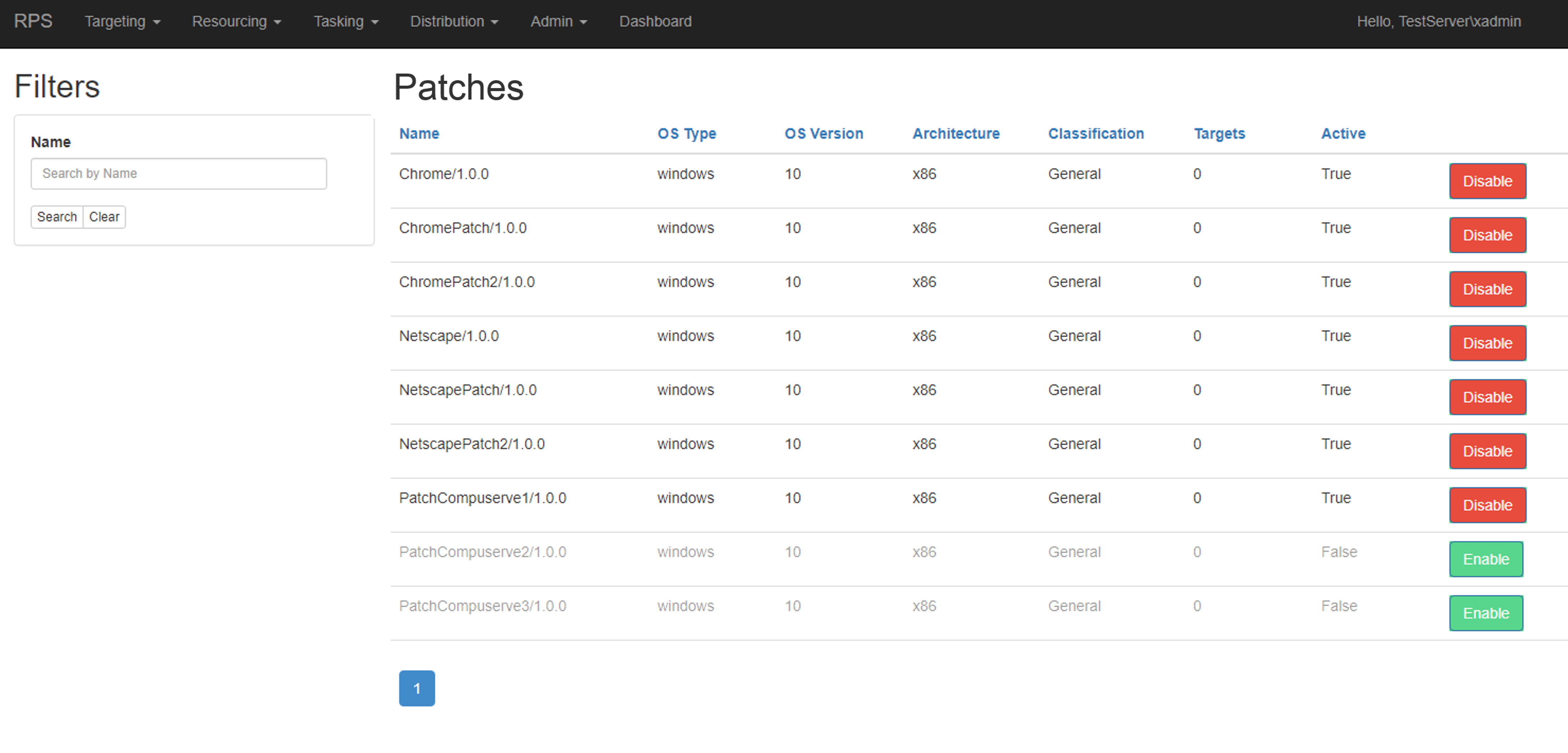Open the Tasking dropdown menu
Screen dimensions: 1568x753
[x=346, y=21]
